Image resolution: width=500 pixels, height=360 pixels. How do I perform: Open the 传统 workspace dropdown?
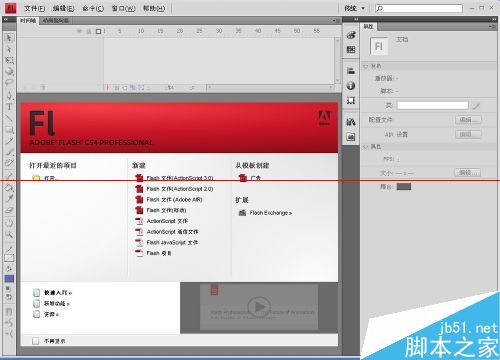354,8
